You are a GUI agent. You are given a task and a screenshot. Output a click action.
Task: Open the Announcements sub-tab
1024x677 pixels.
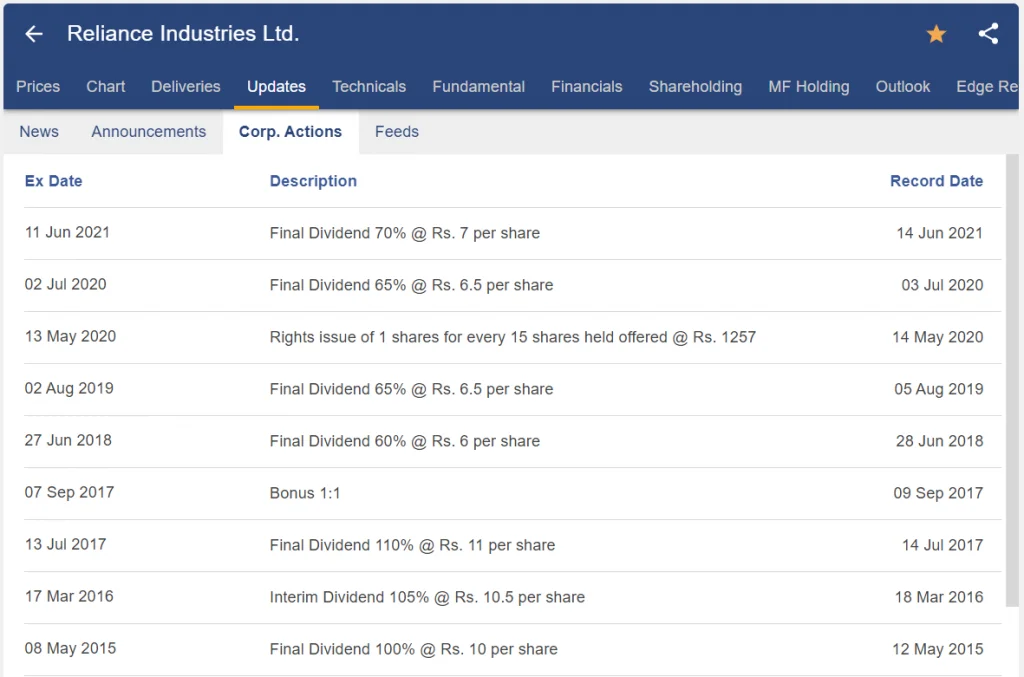(149, 132)
